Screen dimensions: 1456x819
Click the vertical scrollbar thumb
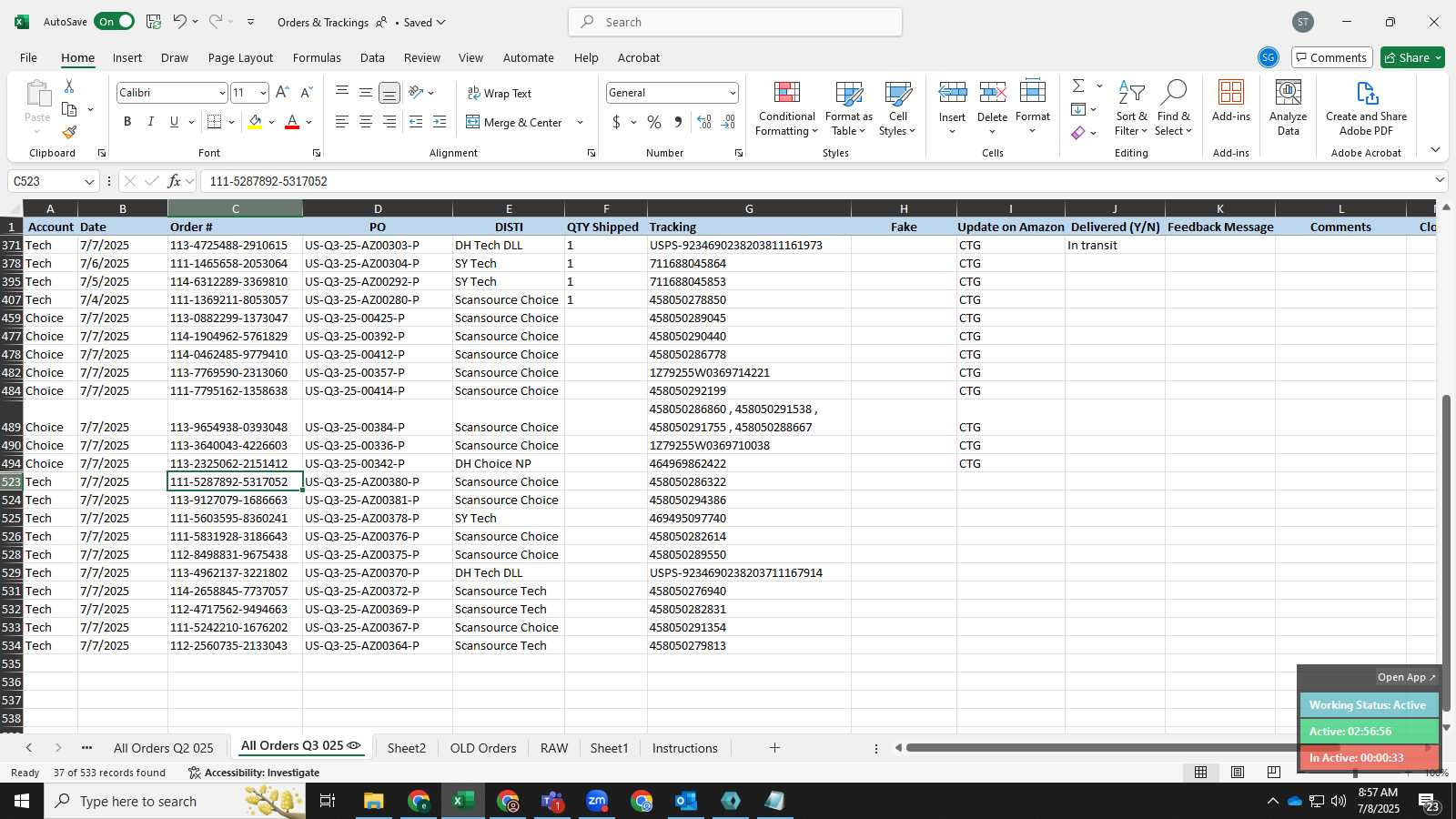pyautogui.click(x=1446, y=552)
